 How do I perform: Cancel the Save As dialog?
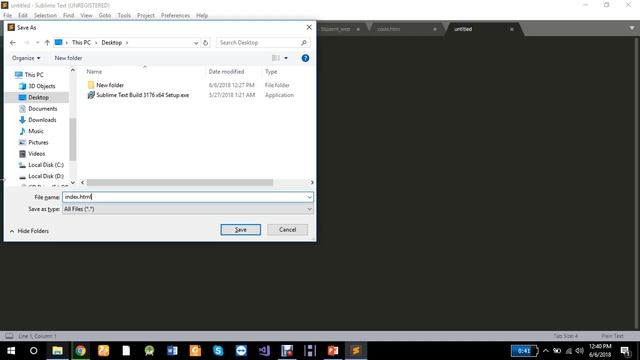287,230
